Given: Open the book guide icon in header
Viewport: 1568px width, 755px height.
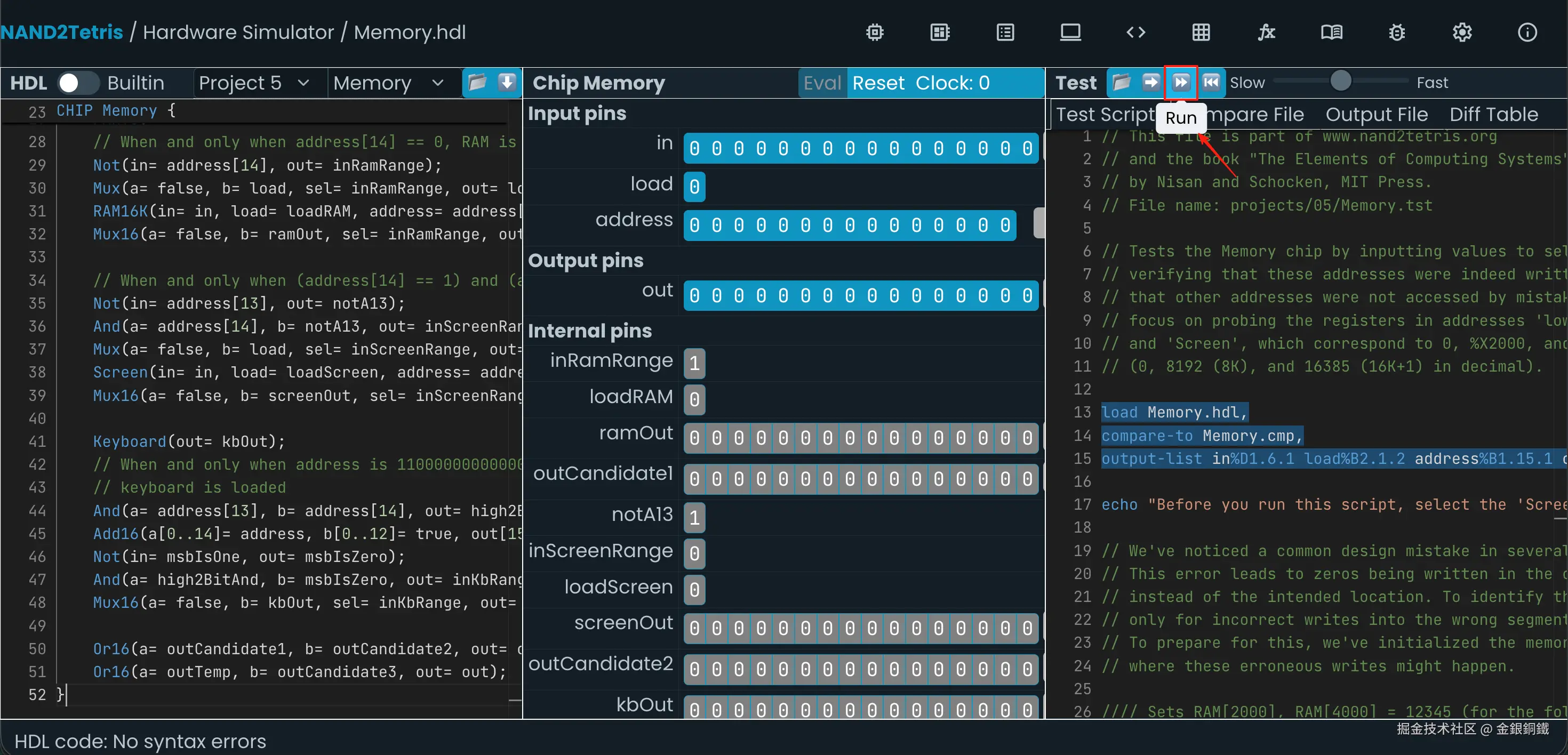Looking at the screenshot, I should point(1331,32).
